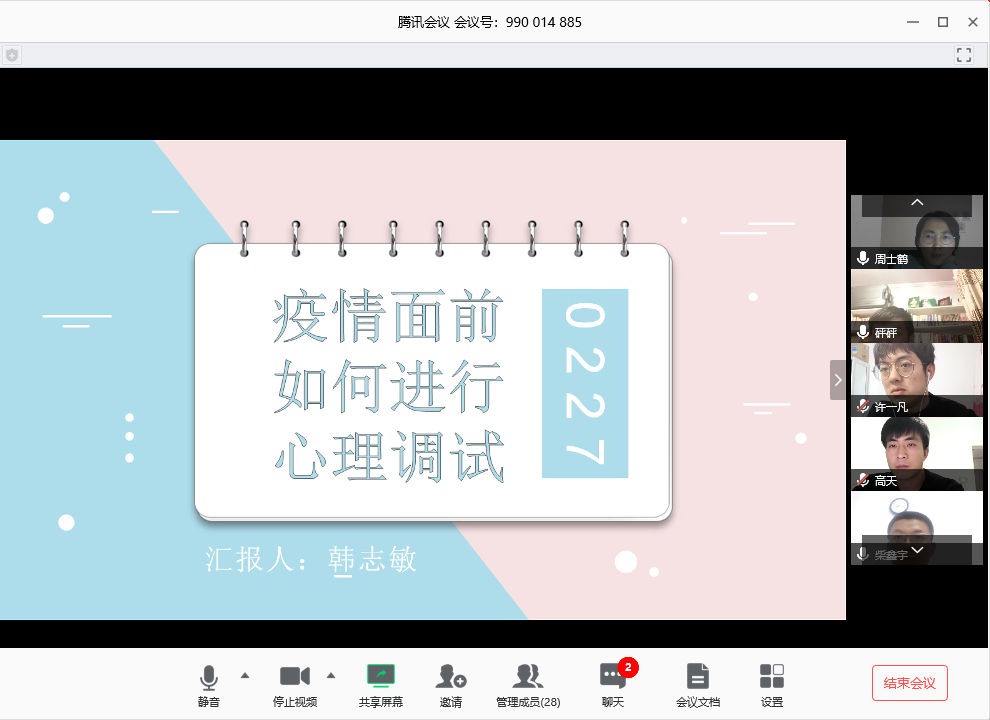Select 高天's video thumbnail

click(916, 453)
